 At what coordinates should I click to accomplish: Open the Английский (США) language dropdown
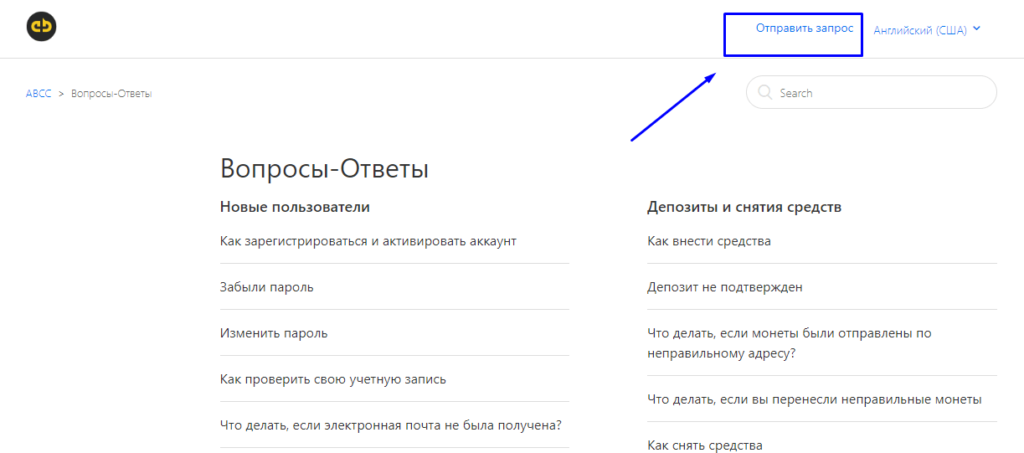coord(927,30)
